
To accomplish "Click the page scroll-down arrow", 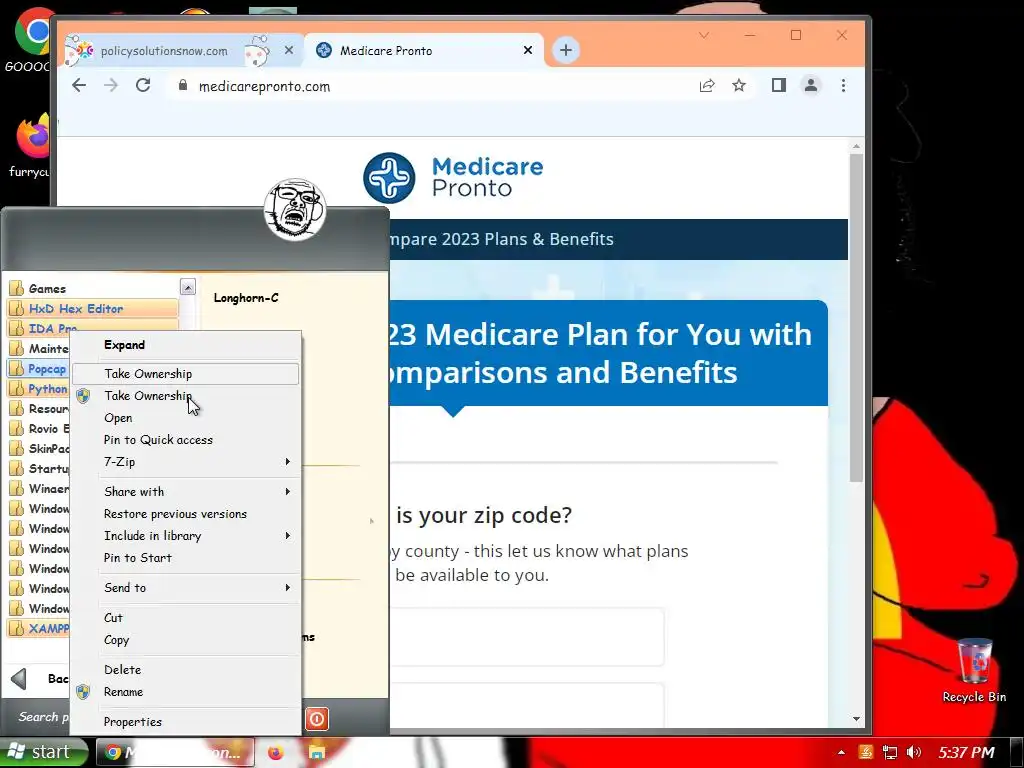I will tap(856, 719).
